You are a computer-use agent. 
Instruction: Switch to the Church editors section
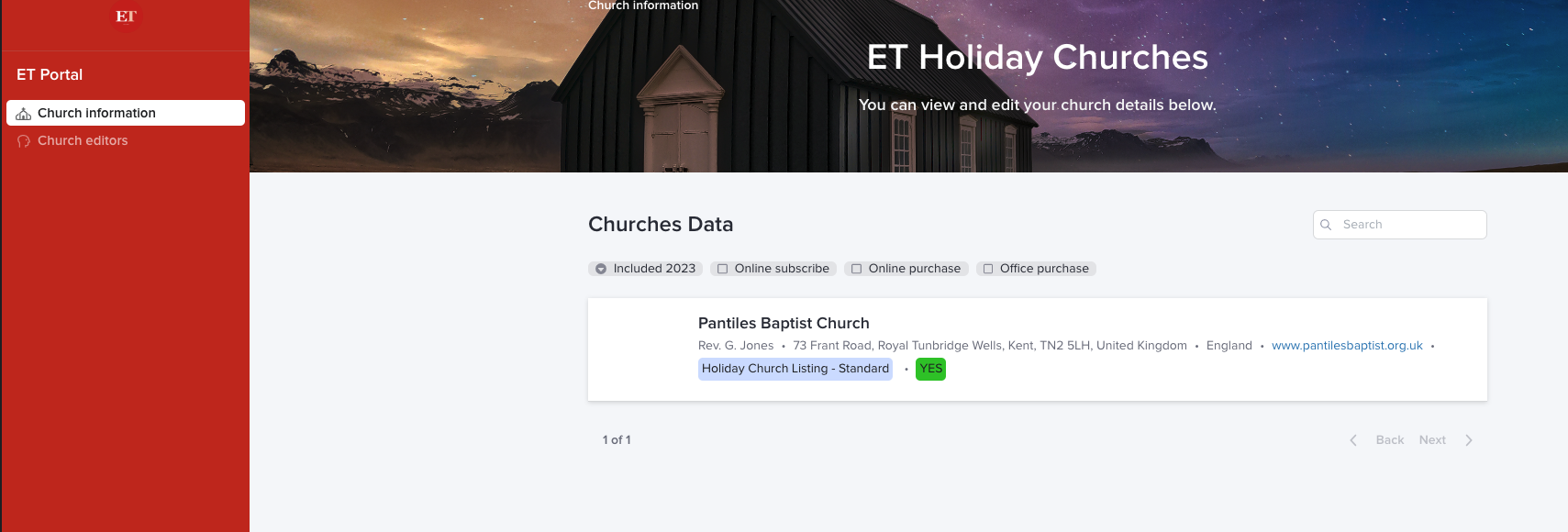pyautogui.click(x=83, y=140)
